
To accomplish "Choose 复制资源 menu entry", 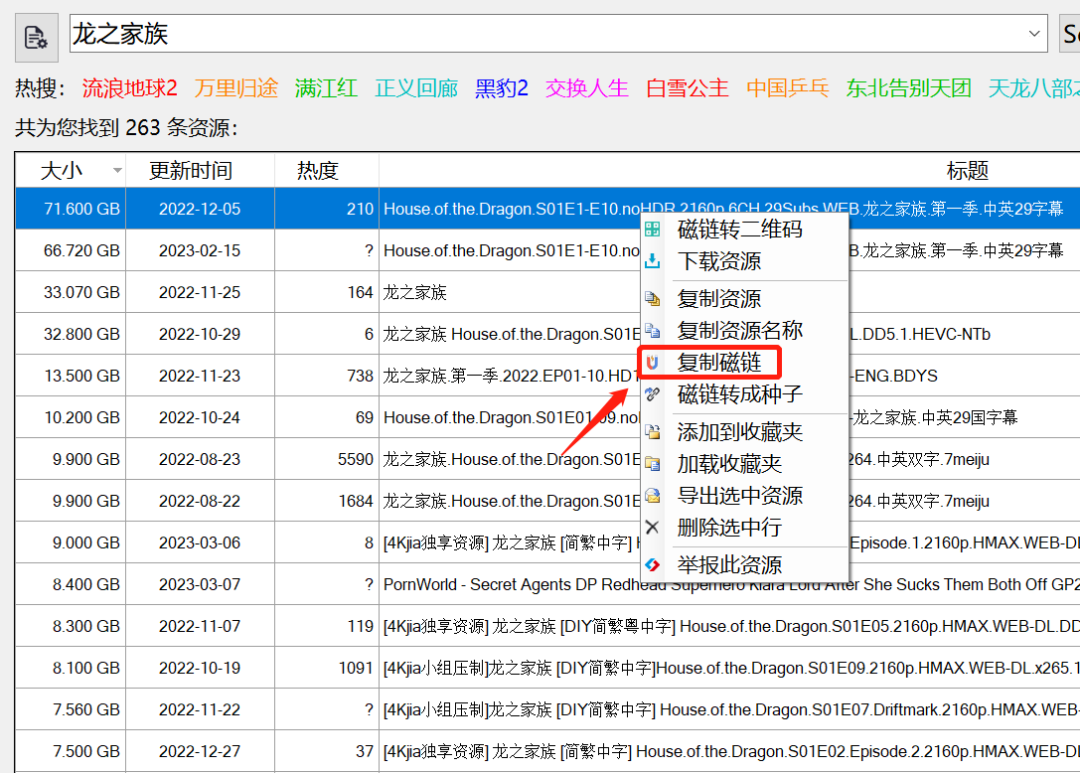I will click(719, 298).
